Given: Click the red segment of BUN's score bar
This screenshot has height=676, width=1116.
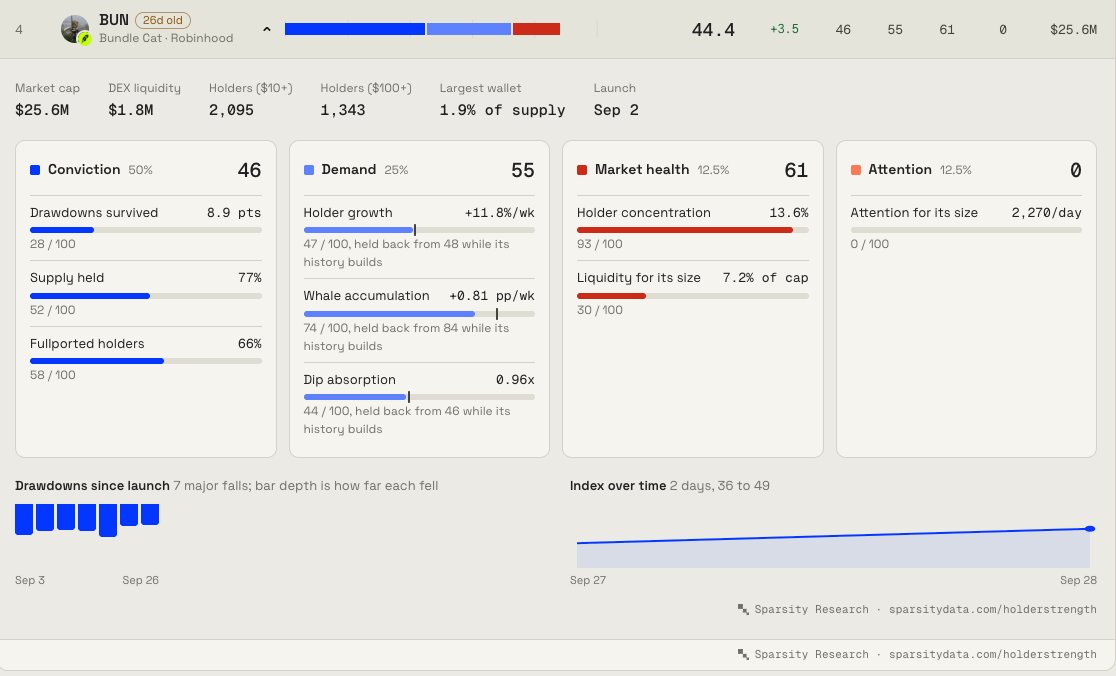Looking at the screenshot, I should point(537,29).
